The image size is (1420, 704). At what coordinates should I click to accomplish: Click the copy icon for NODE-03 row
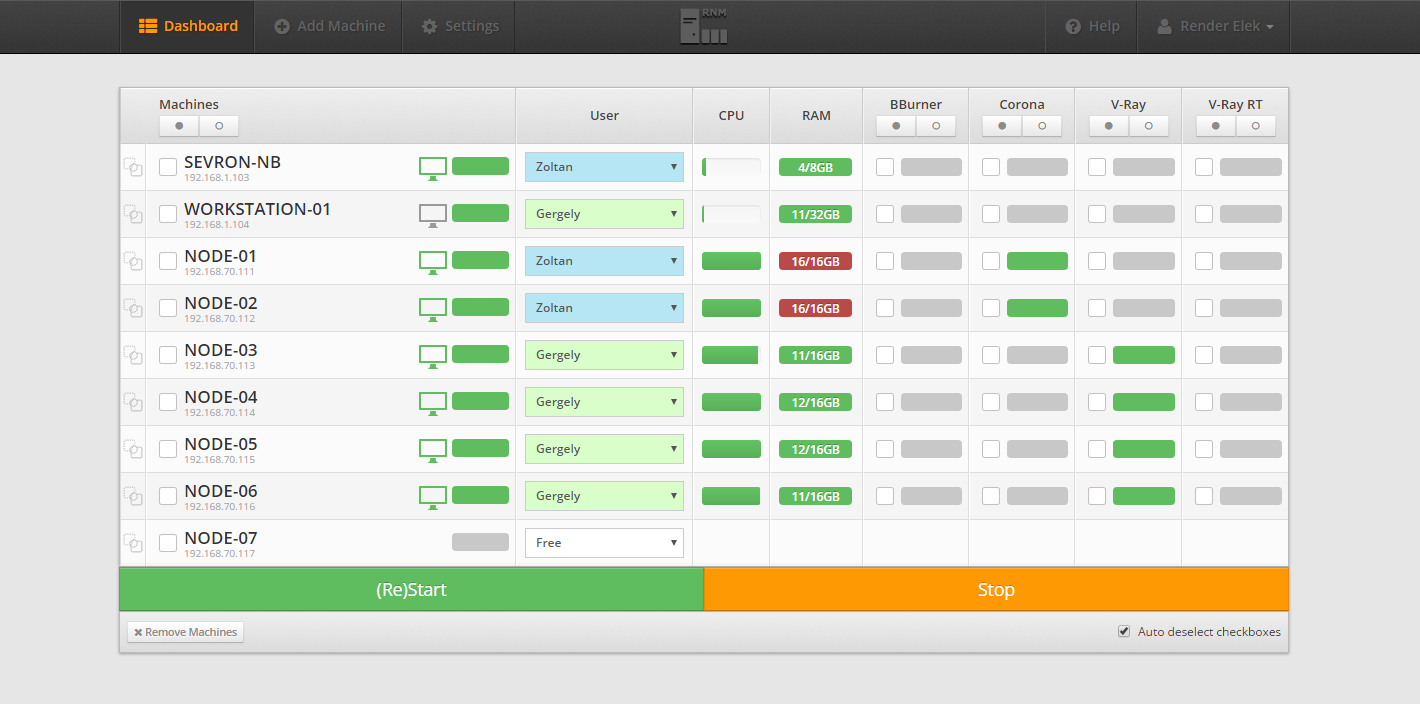[x=133, y=355]
